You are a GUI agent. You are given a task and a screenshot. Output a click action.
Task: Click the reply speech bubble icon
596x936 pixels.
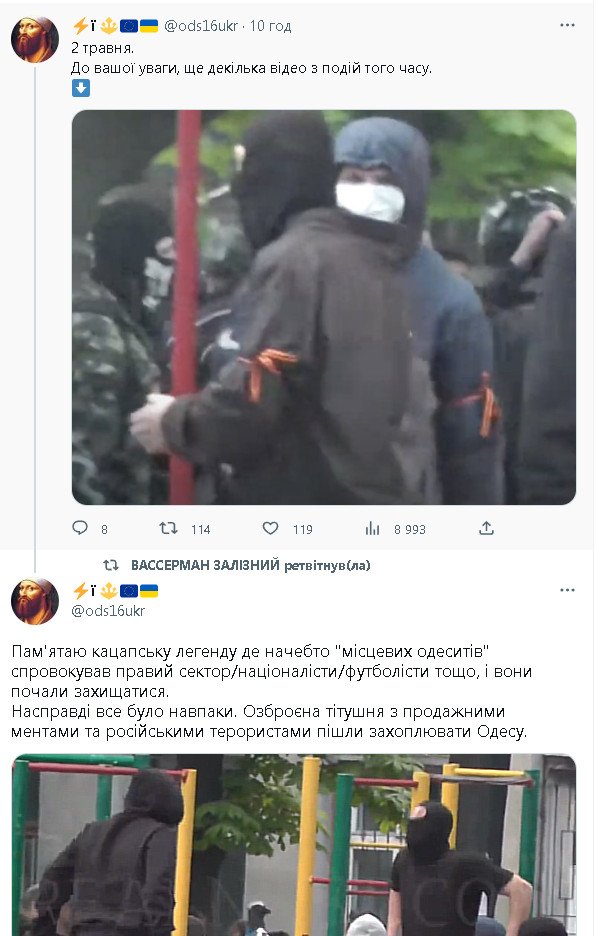pyautogui.click(x=80, y=528)
